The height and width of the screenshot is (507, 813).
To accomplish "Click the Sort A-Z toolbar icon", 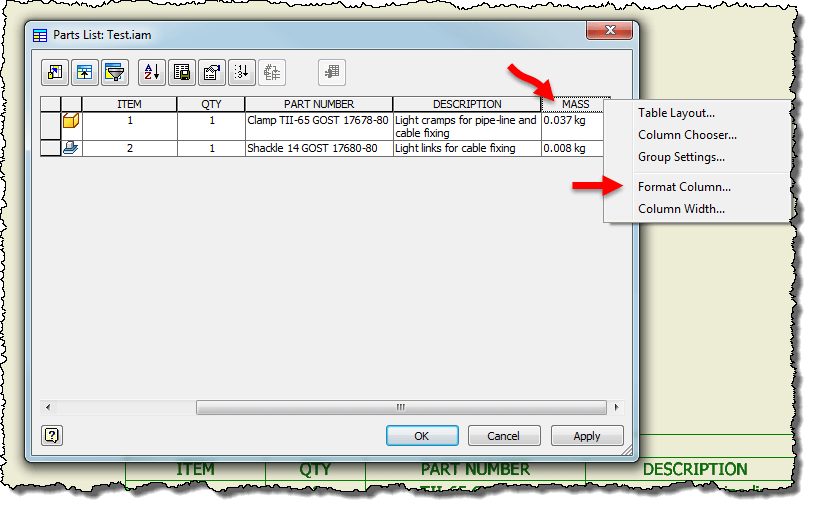I will (151, 72).
